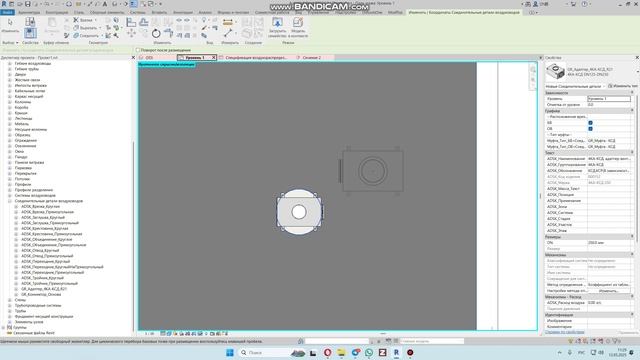Image resolution: width=640 pixels, height=360 pixels.
Task: Select 'ADSK_Врезка_Прямоугольная' in project browser
Action: point(47,212)
